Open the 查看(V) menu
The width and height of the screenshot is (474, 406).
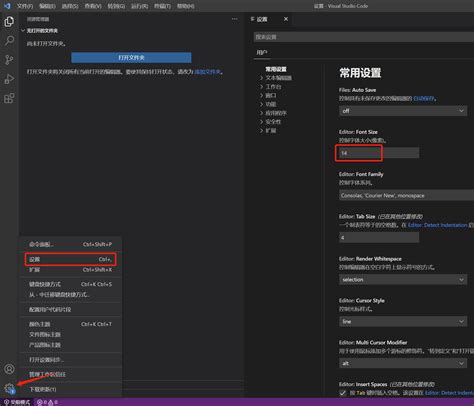(93, 6)
